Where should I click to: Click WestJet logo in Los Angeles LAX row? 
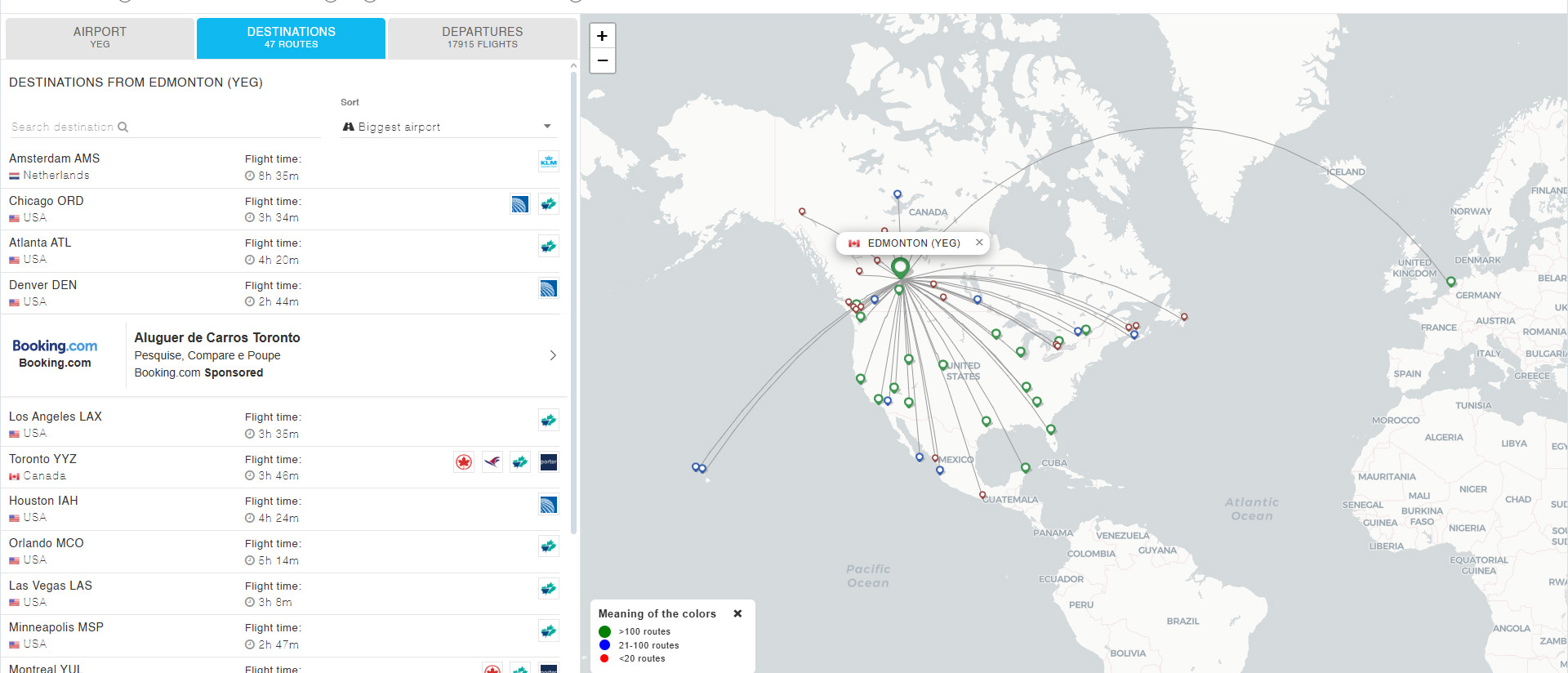pos(549,420)
